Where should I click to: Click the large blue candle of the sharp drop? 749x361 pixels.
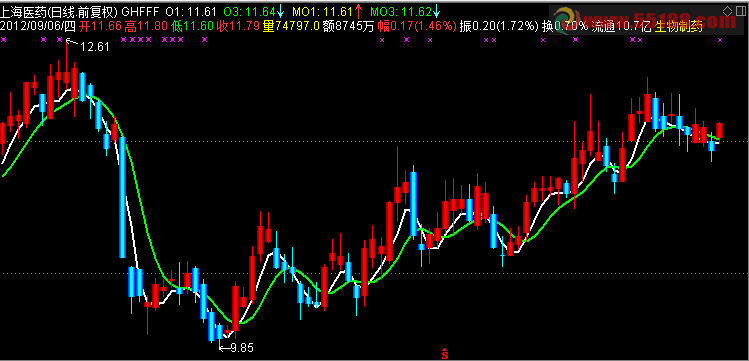123,197
